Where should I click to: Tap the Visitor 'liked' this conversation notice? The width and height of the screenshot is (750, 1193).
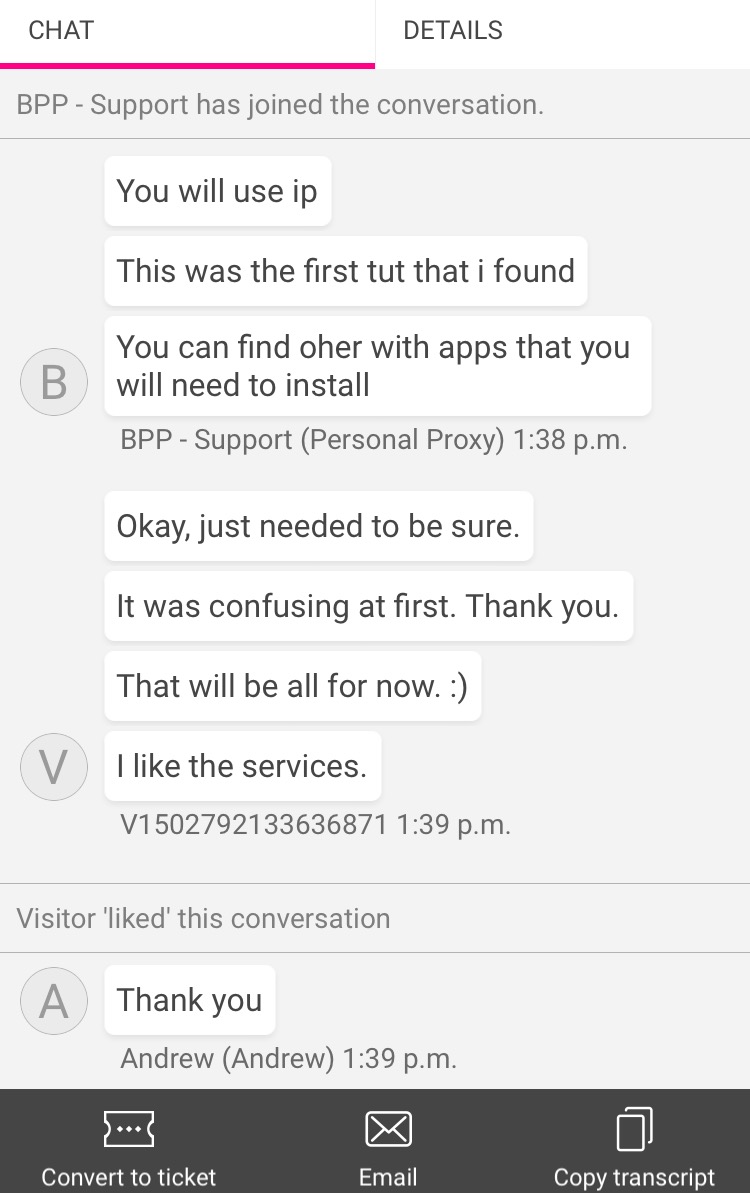[203, 918]
